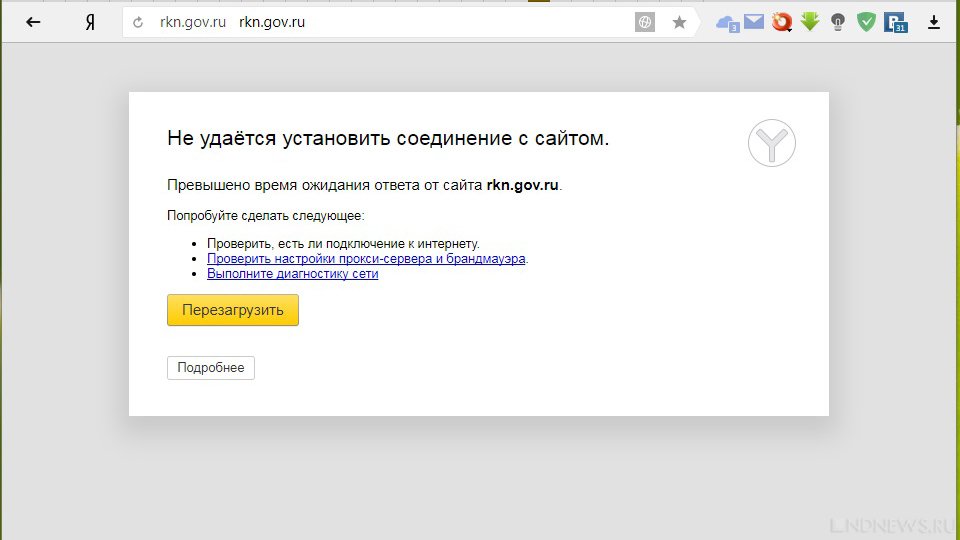Open the mail envelope extension
The height and width of the screenshot is (540, 960).
coord(754,21)
